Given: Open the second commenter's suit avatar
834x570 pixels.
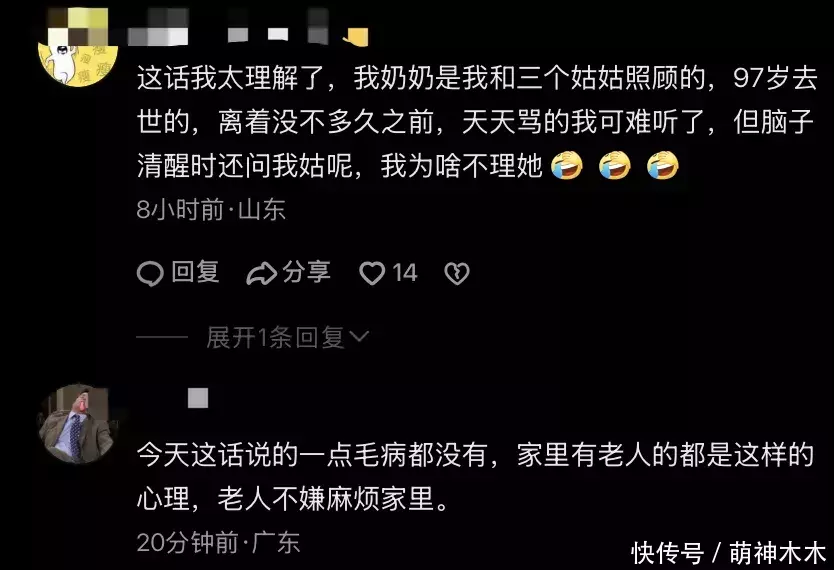Looking at the screenshot, I should coord(78,424).
